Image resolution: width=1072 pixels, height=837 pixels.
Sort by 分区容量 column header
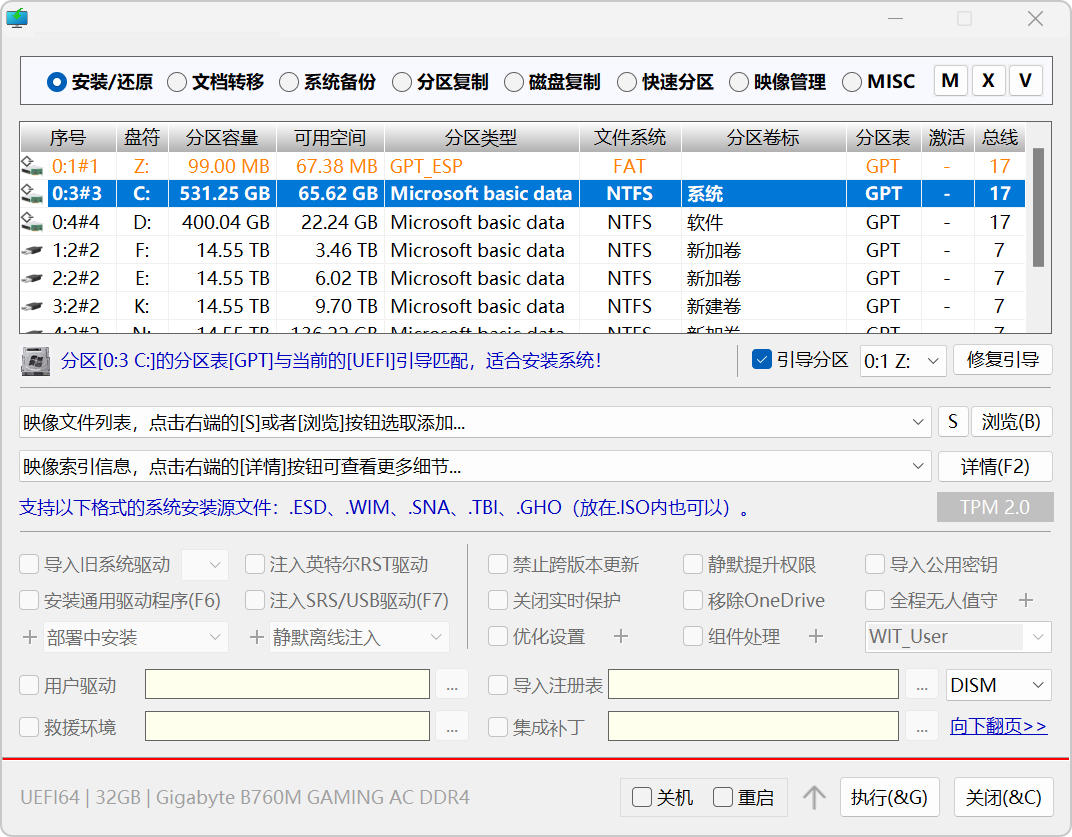(221, 138)
